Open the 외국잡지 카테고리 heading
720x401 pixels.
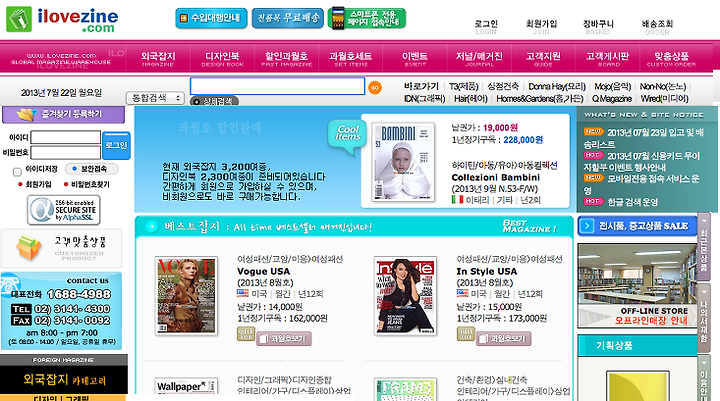tap(64, 379)
